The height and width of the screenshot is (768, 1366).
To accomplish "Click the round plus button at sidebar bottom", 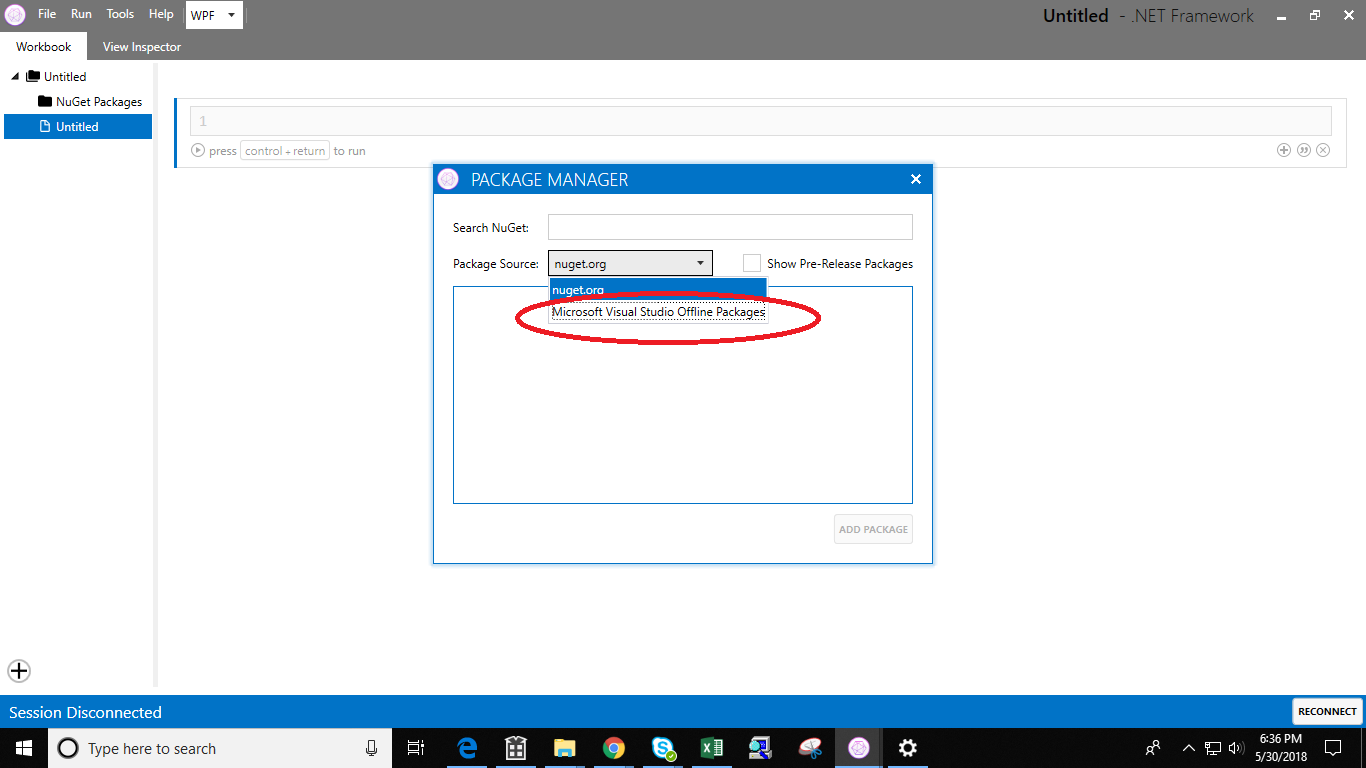I will click(19, 671).
